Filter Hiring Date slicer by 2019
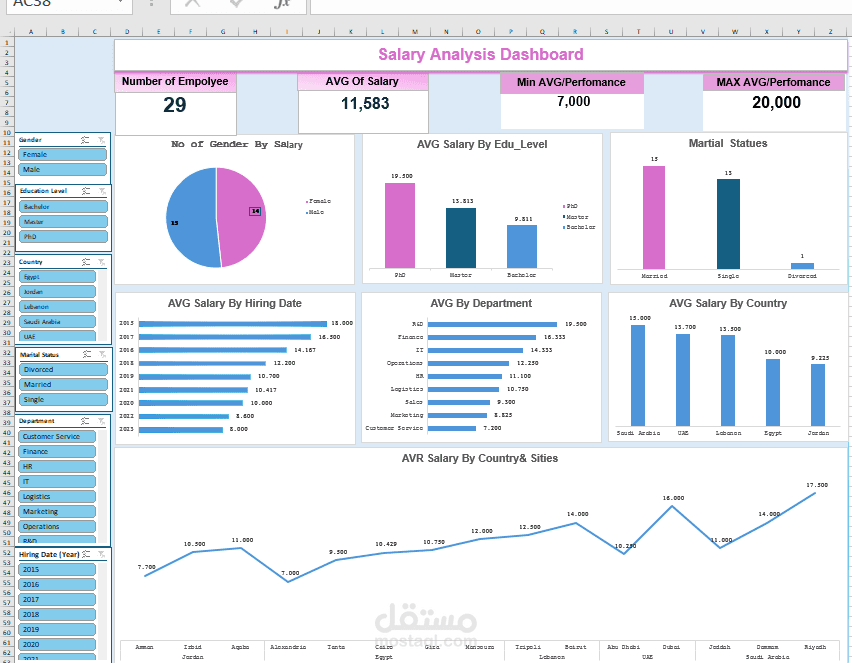This screenshot has width=852, height=663. [57, 629]
